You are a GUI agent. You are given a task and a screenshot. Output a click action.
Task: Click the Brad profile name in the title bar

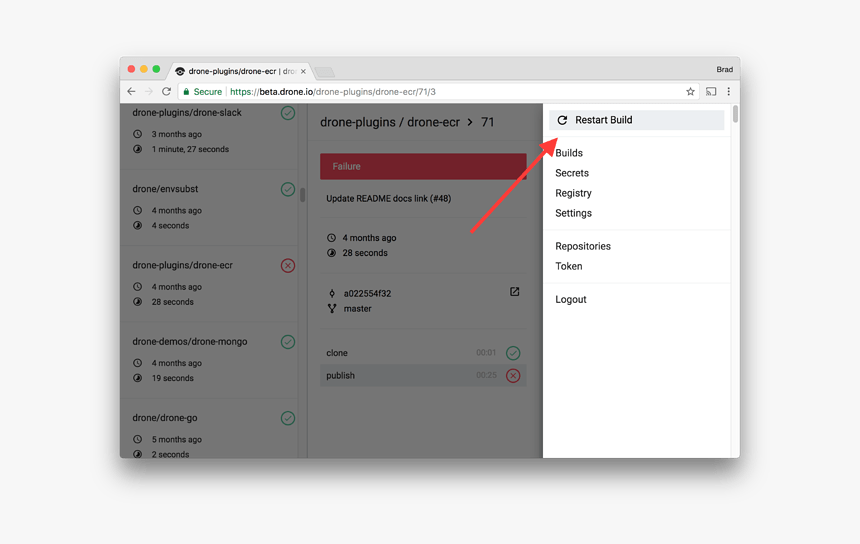click(x=724, y=70)
